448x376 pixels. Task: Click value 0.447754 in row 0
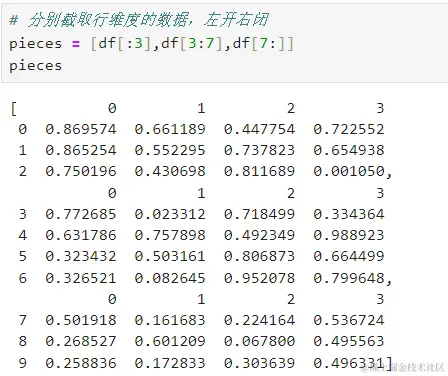(259, 129)
